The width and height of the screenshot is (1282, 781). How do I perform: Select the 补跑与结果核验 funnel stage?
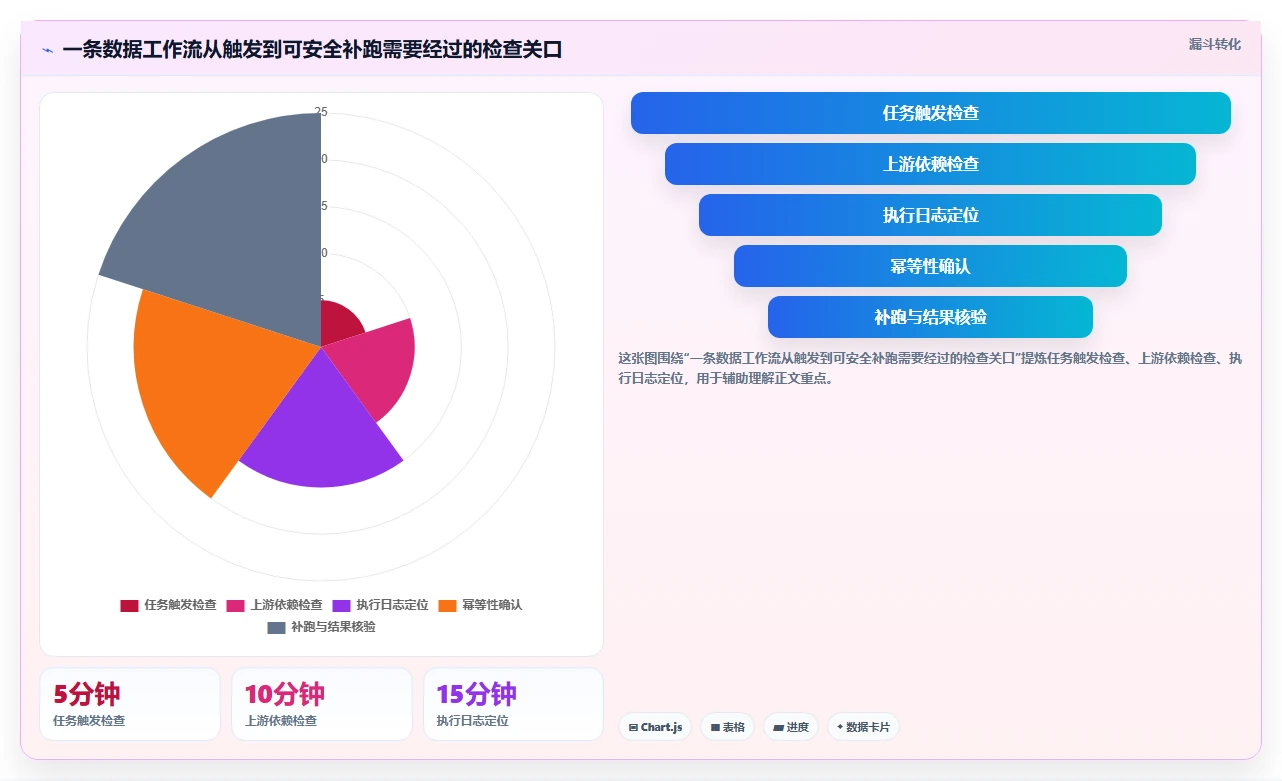pos(930,317)
